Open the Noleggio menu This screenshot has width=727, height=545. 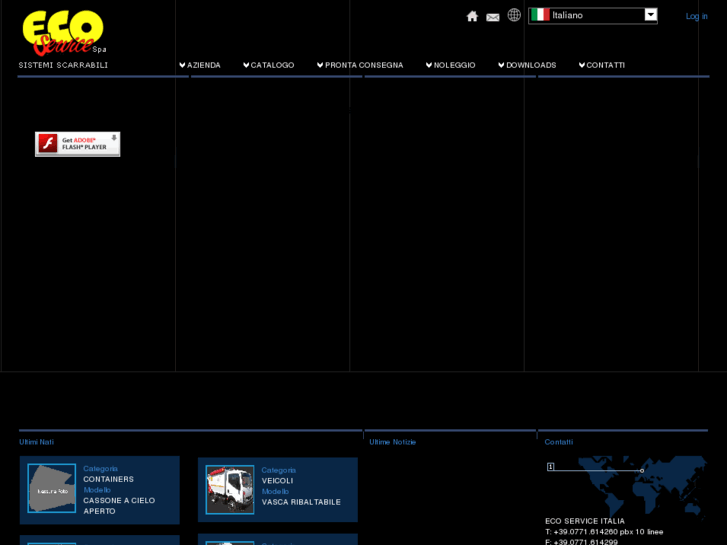click(x=450, y=65)
